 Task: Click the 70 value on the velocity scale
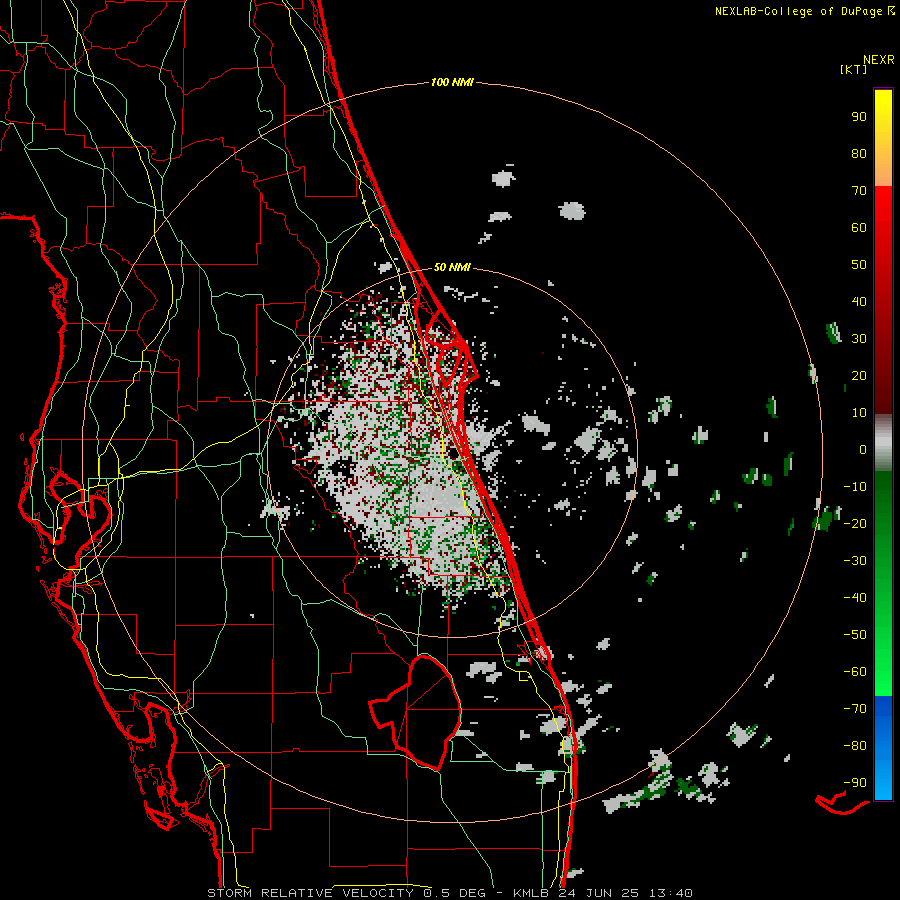859,191
